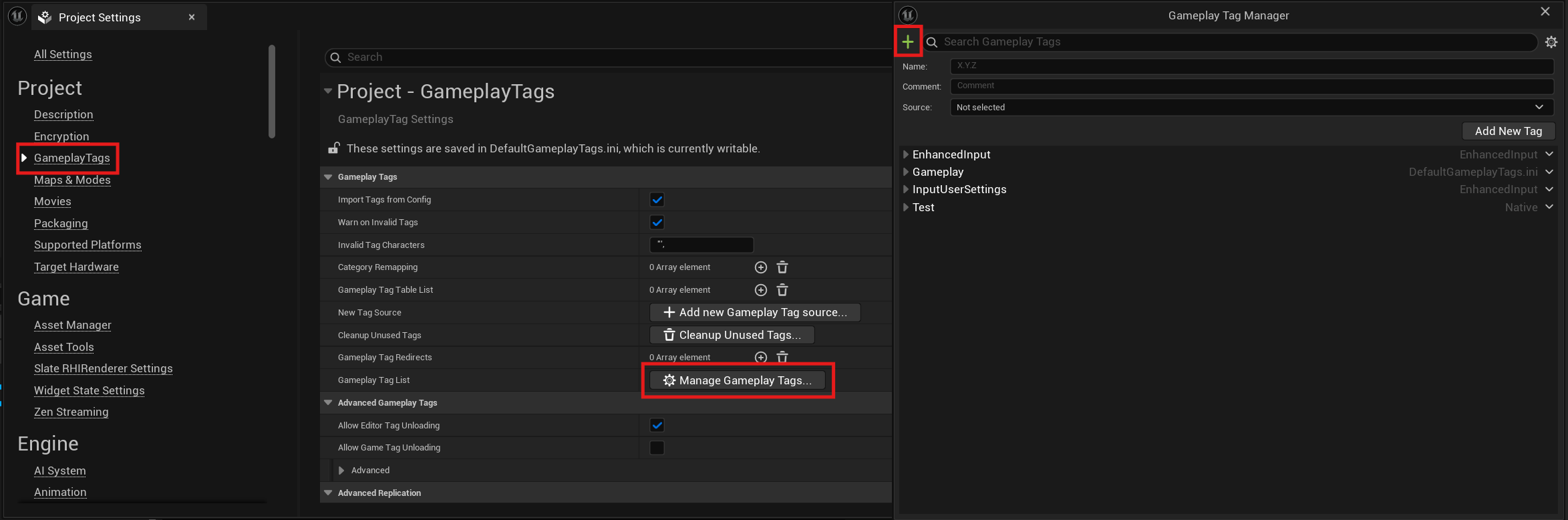Collapse the Advanced Replication section
This screenshot has height=520, width=1568.
point(328,493)
